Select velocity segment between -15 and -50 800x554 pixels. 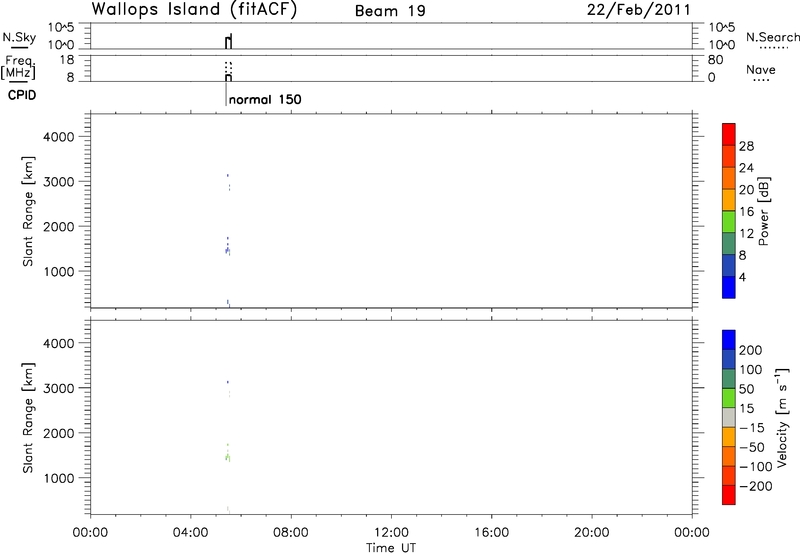(729, 437)
